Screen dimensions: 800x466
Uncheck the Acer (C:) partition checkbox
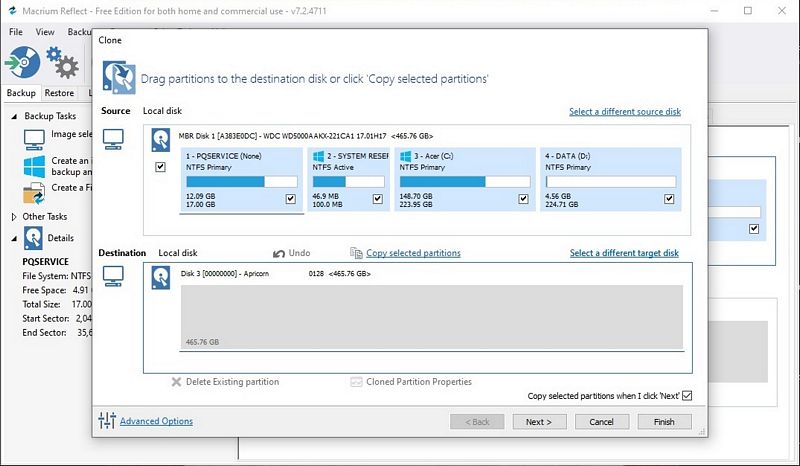(523, 199)
